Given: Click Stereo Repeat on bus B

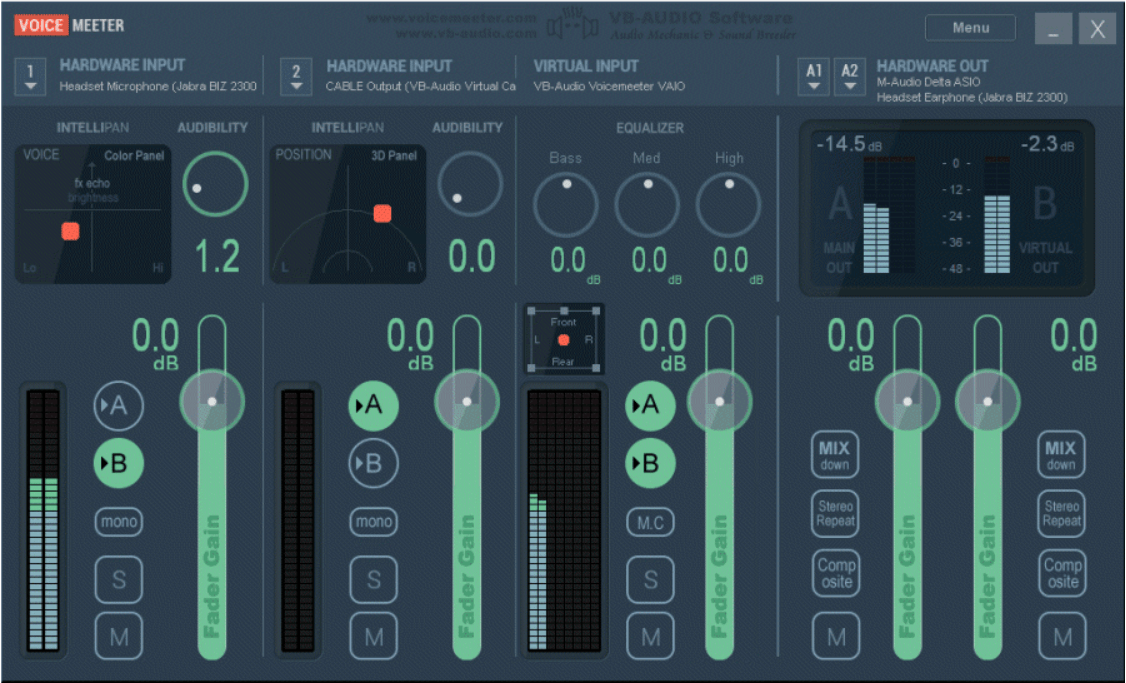Looking at the screenshot, I should (1061, 514).
